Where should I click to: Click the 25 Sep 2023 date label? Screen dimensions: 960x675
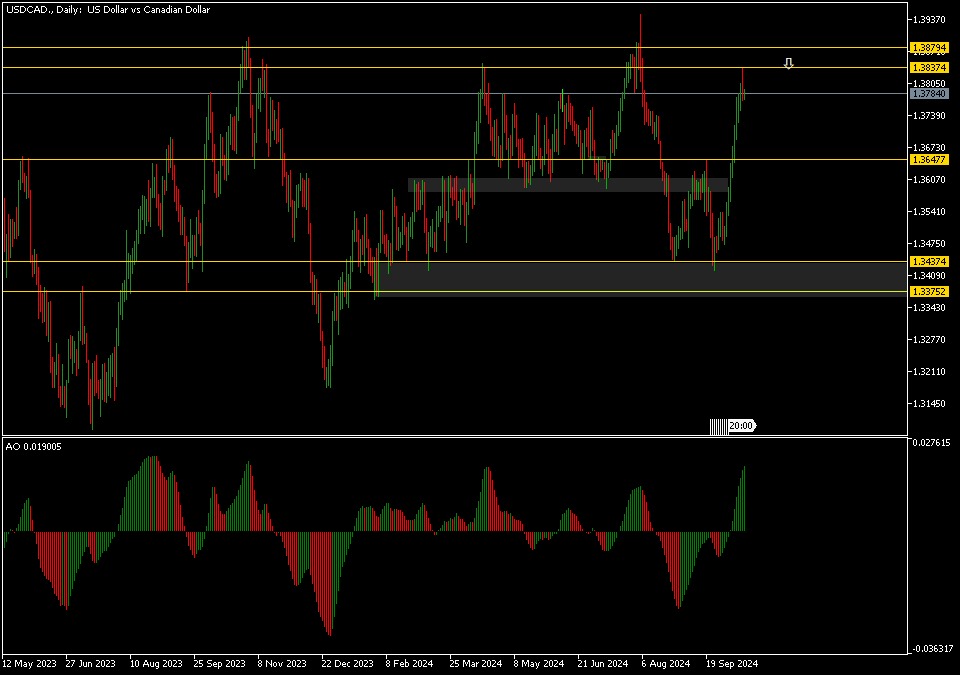[219, 663]
